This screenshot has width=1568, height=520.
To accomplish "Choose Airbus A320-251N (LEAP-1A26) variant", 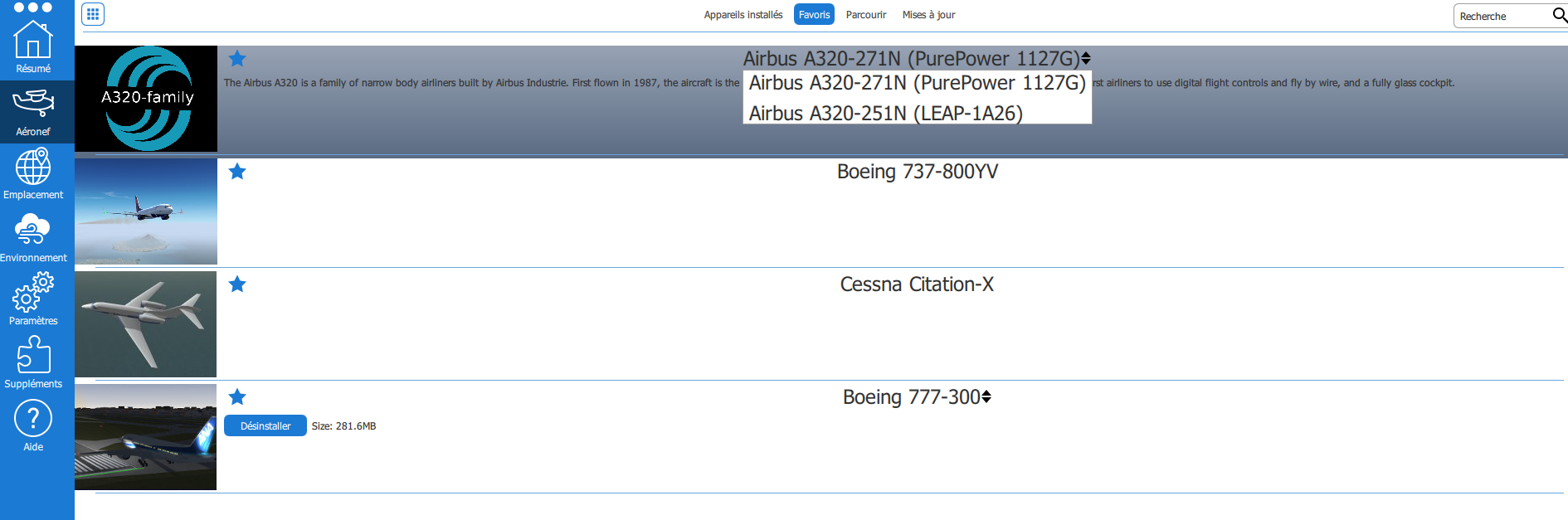I will click(x=885, y=113).
